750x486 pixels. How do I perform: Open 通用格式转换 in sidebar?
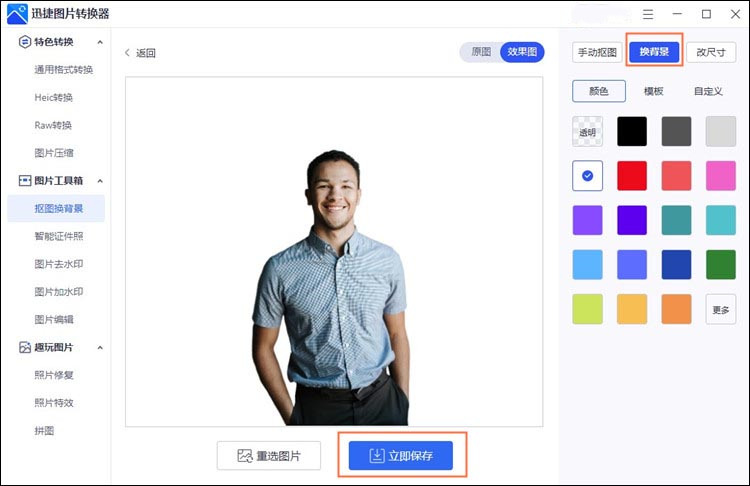pos(64,70)
